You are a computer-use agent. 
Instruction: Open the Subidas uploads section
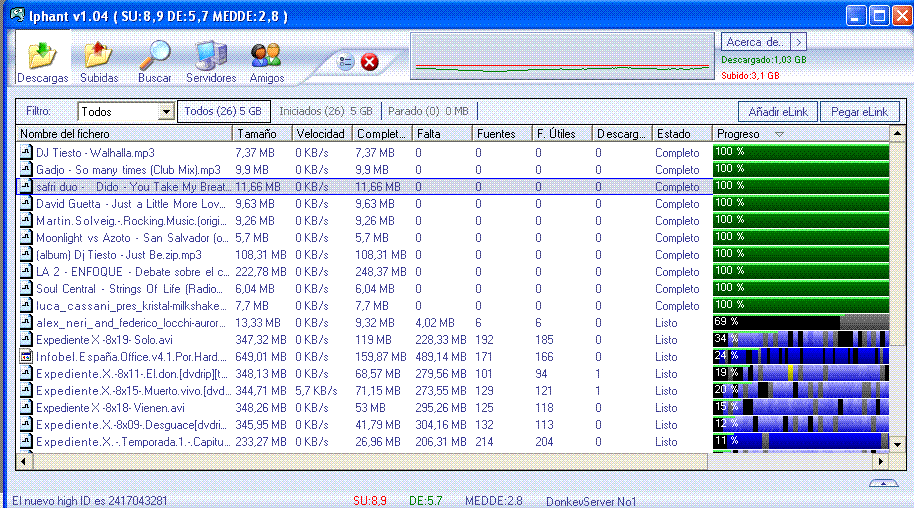coord(99,59)
